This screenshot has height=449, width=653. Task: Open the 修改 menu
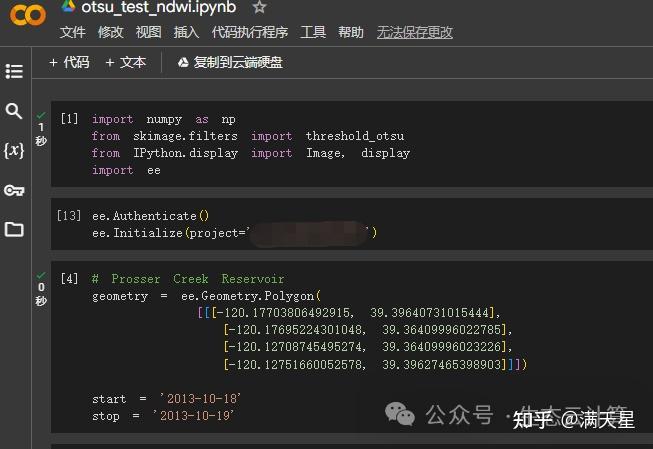(x=110, y=32)
